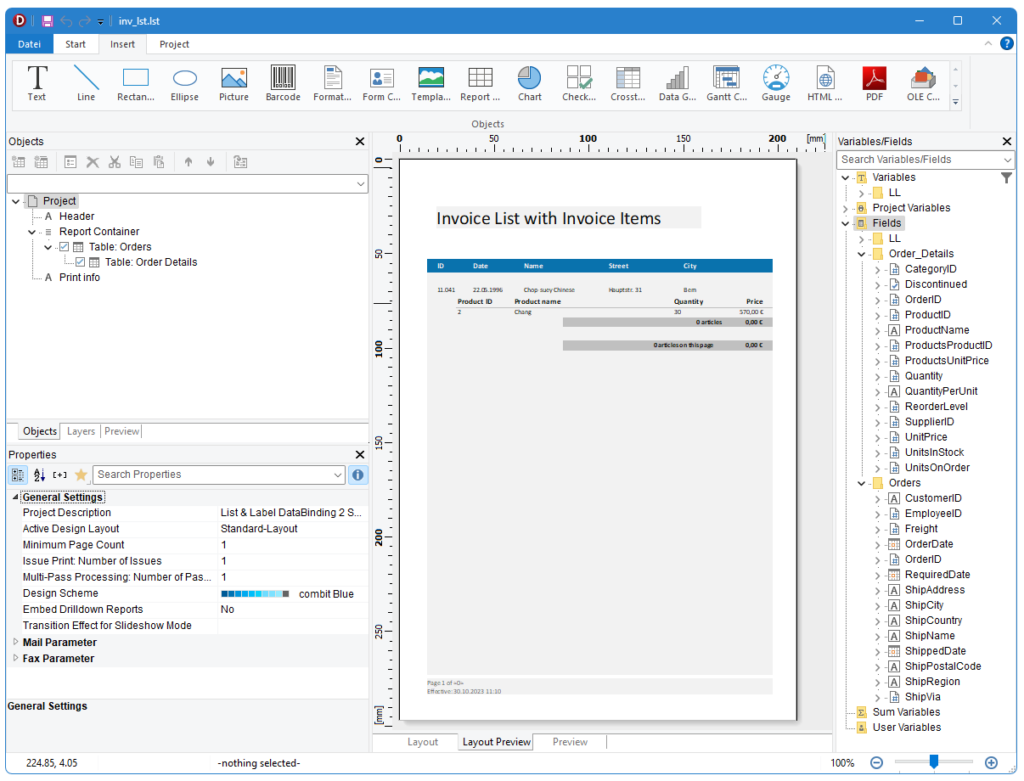Insert an OLE Container object
The width and height of the screenshot is (1024, 781).
[x=923, y=83]
